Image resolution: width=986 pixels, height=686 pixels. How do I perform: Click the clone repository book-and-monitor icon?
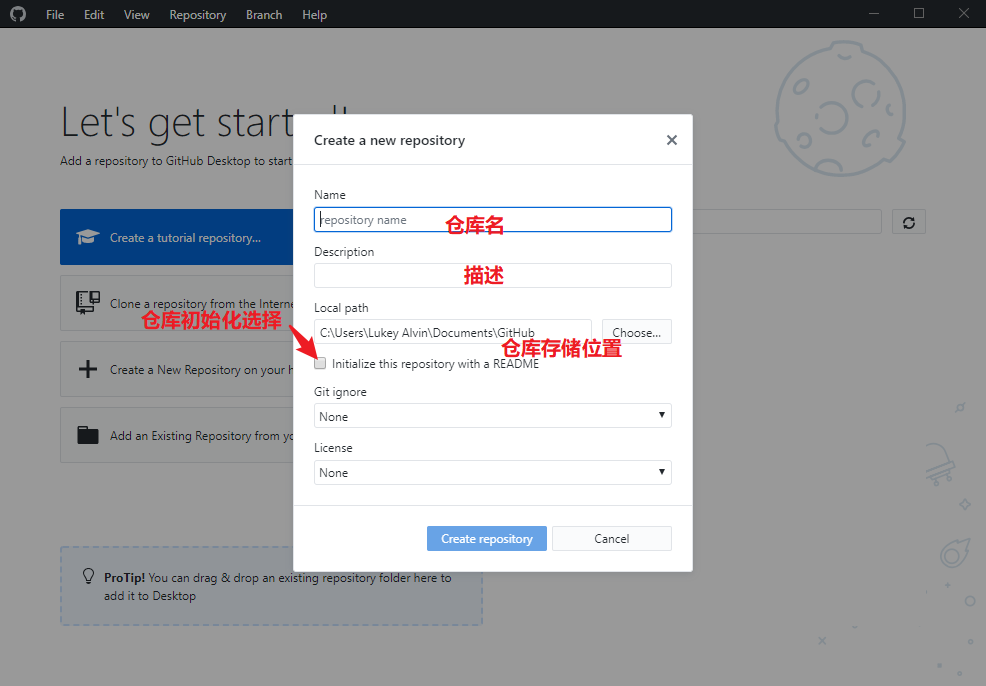pyautogui.click(x=88, y=302)
